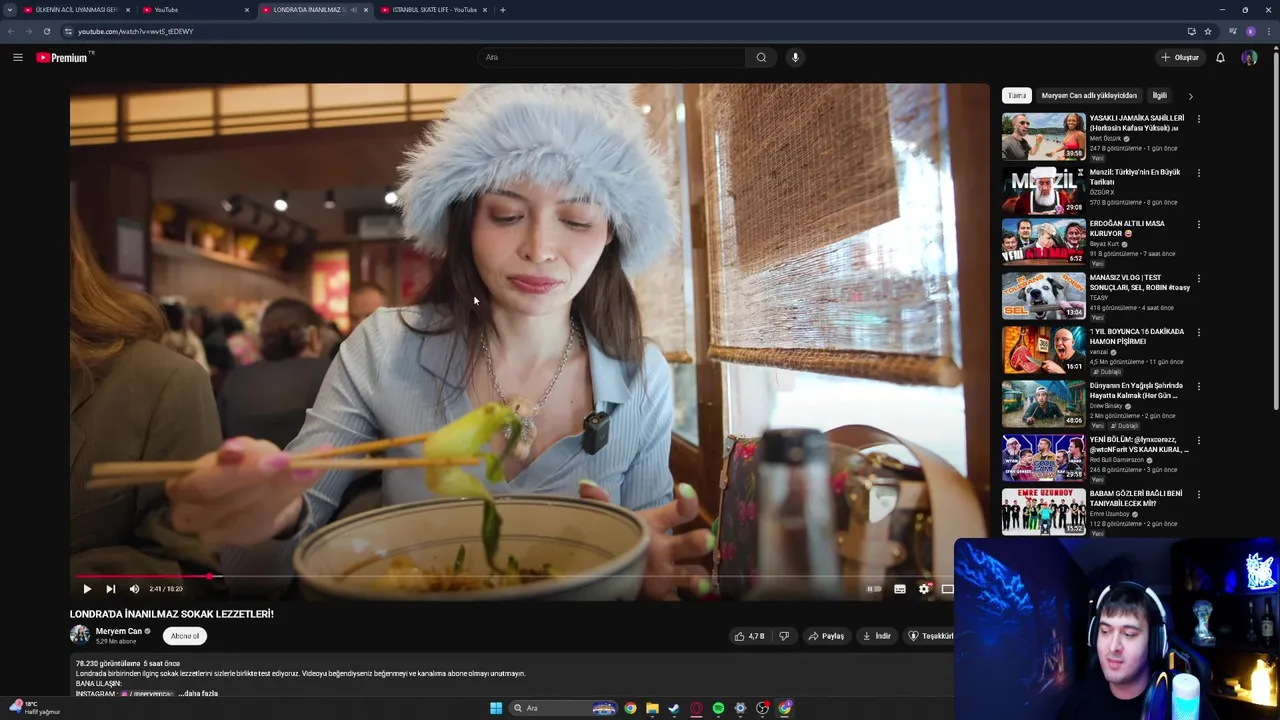Select the Meryem Can adlı yükleyiciden chip
Screen dimensions: 1280x720
[x=1089, y=96]
